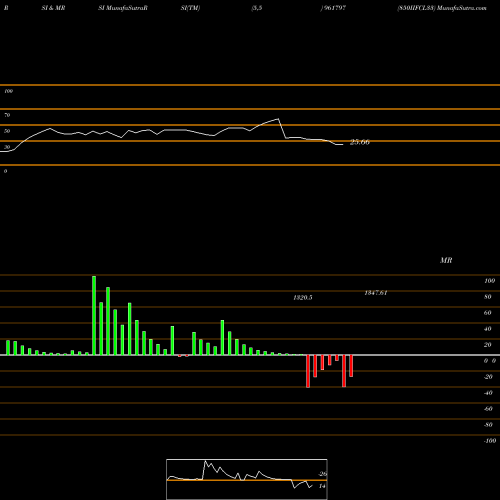500x500 pixels.
Task: Click the RSI axis label 30
Action: [7, 147]
